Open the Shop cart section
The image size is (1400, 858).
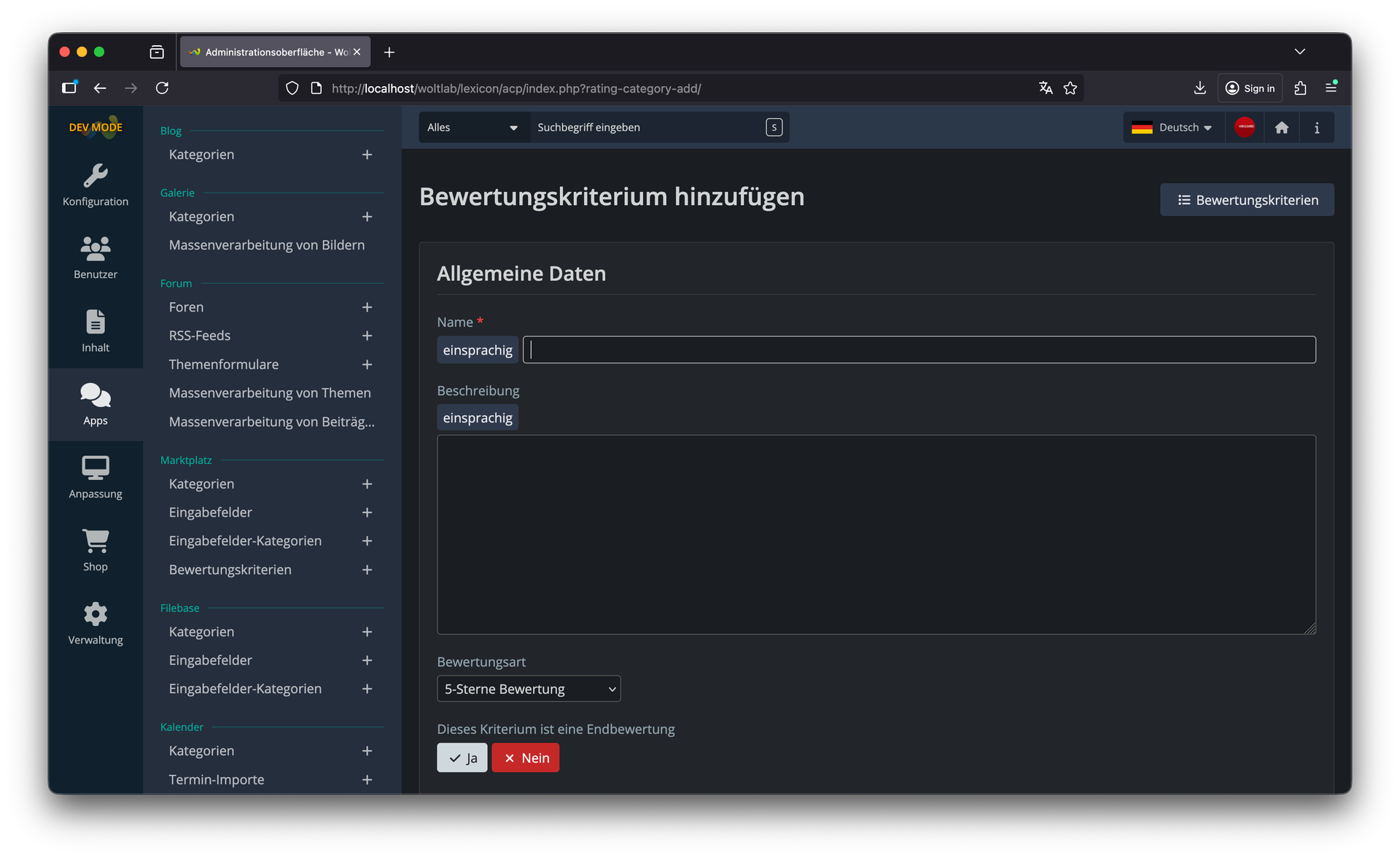[x=96, y=550]
